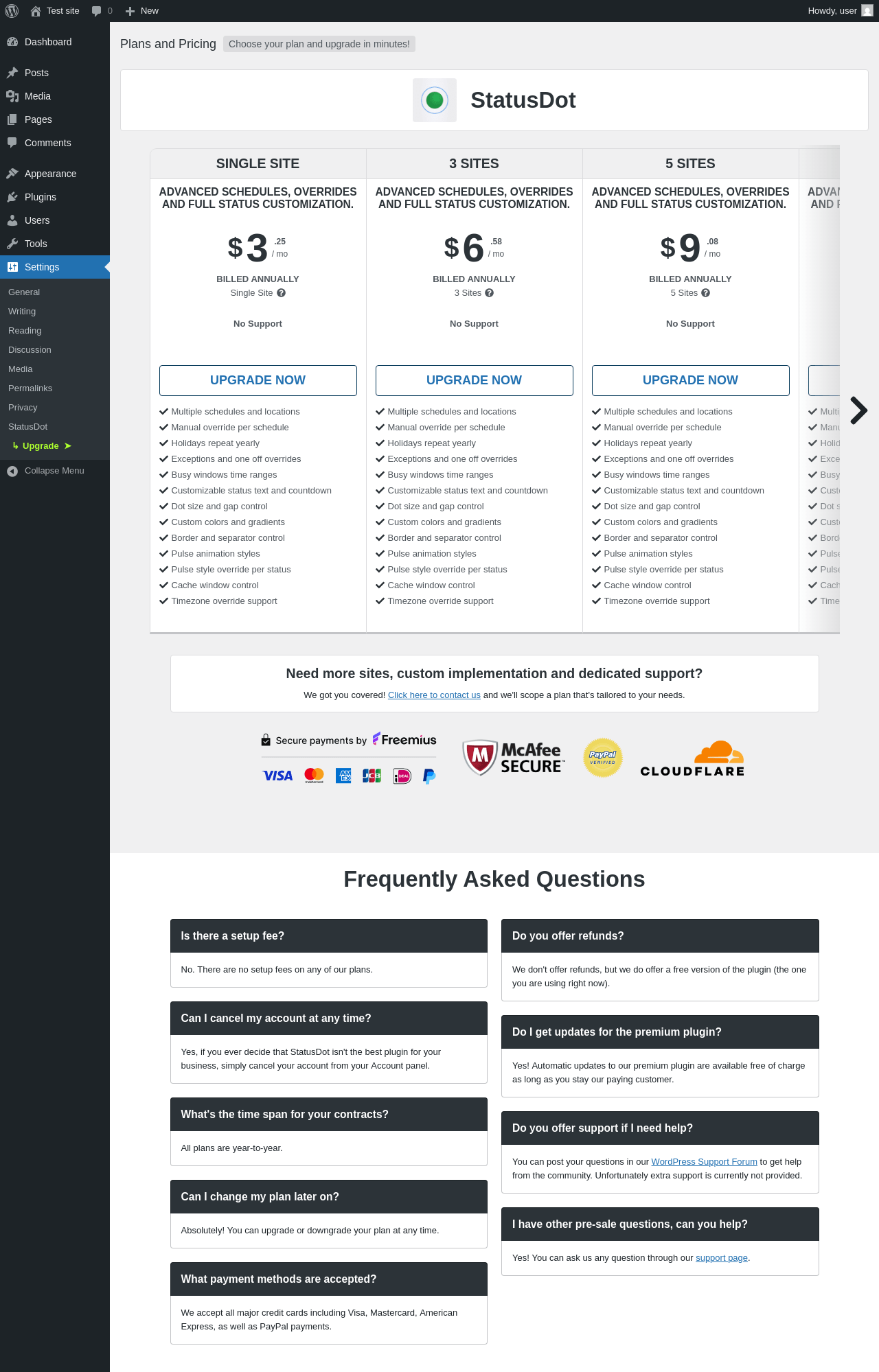The width and height of the screenshot is (879, 1372).
Task: Click the JCB card icon
Action: click(x=372, y=776)
